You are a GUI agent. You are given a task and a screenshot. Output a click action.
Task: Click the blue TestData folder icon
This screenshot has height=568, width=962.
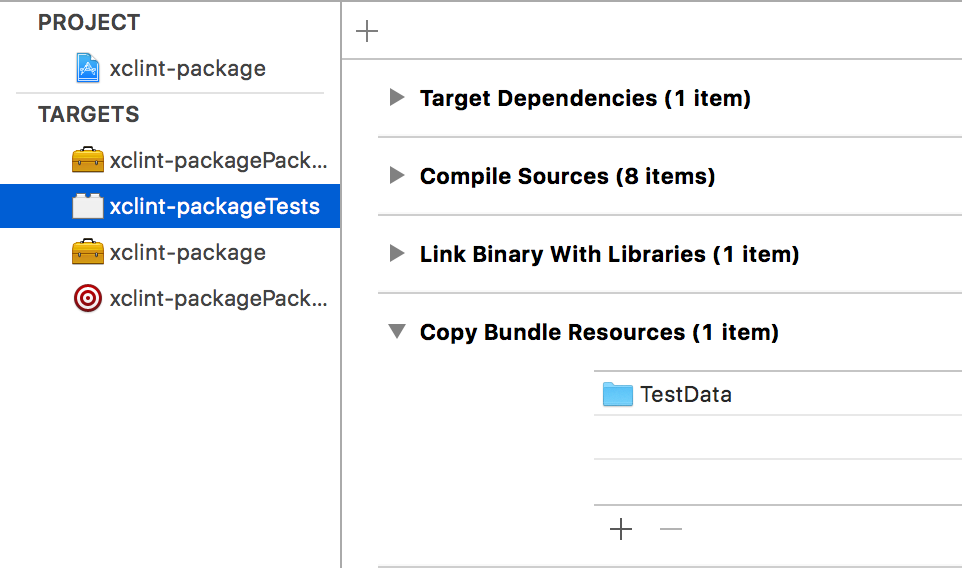click(618, 394)
